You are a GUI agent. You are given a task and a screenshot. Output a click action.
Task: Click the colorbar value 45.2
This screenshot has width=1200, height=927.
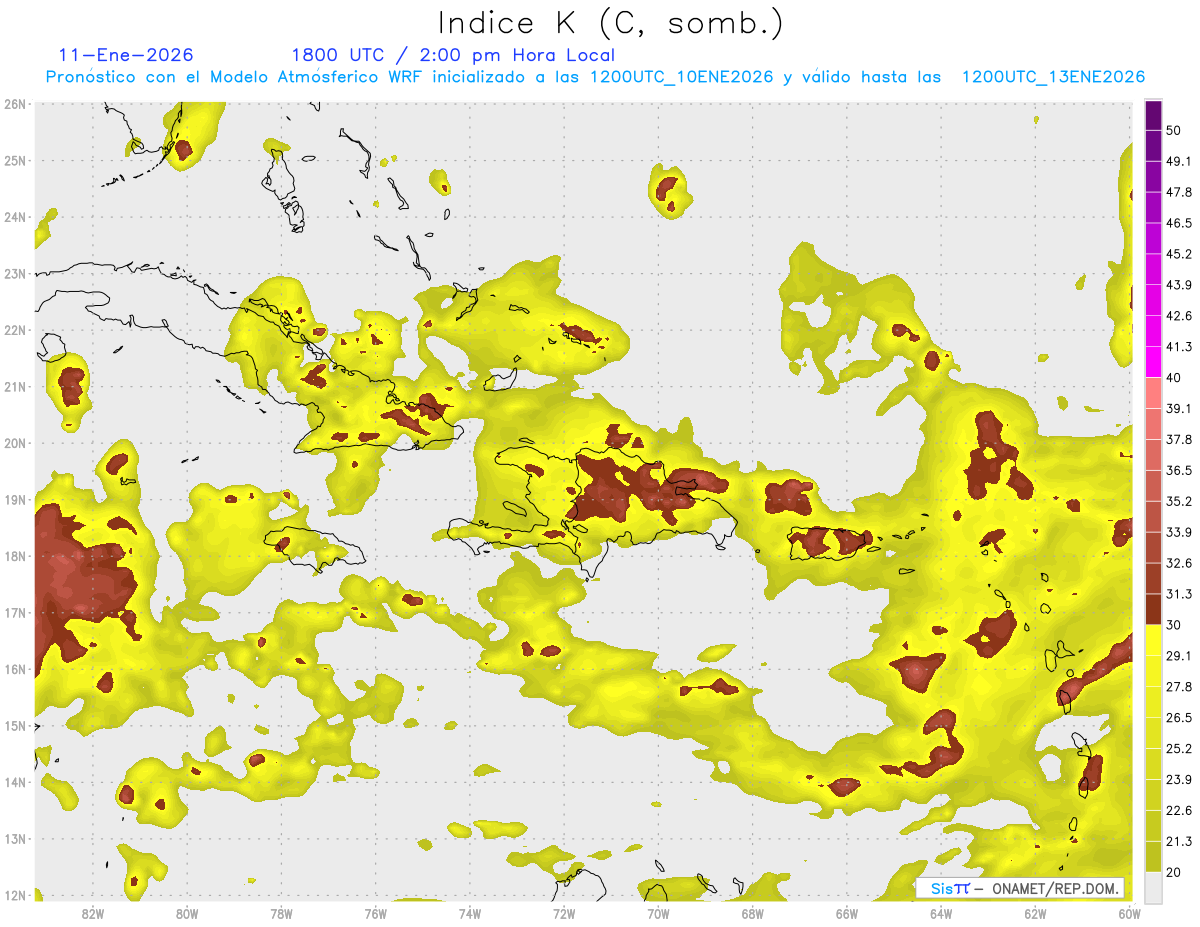click(1178, 254)
